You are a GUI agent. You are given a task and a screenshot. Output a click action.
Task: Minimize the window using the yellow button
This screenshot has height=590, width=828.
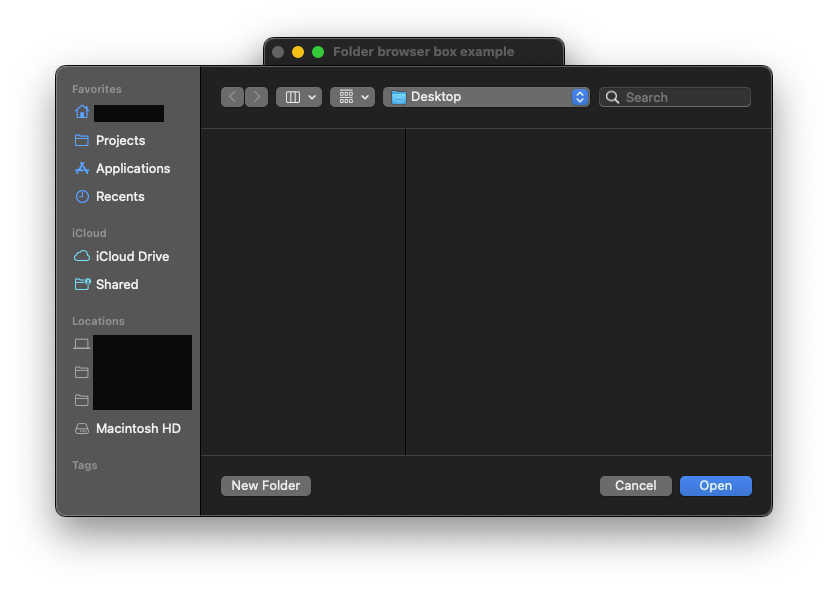point(298,52)
